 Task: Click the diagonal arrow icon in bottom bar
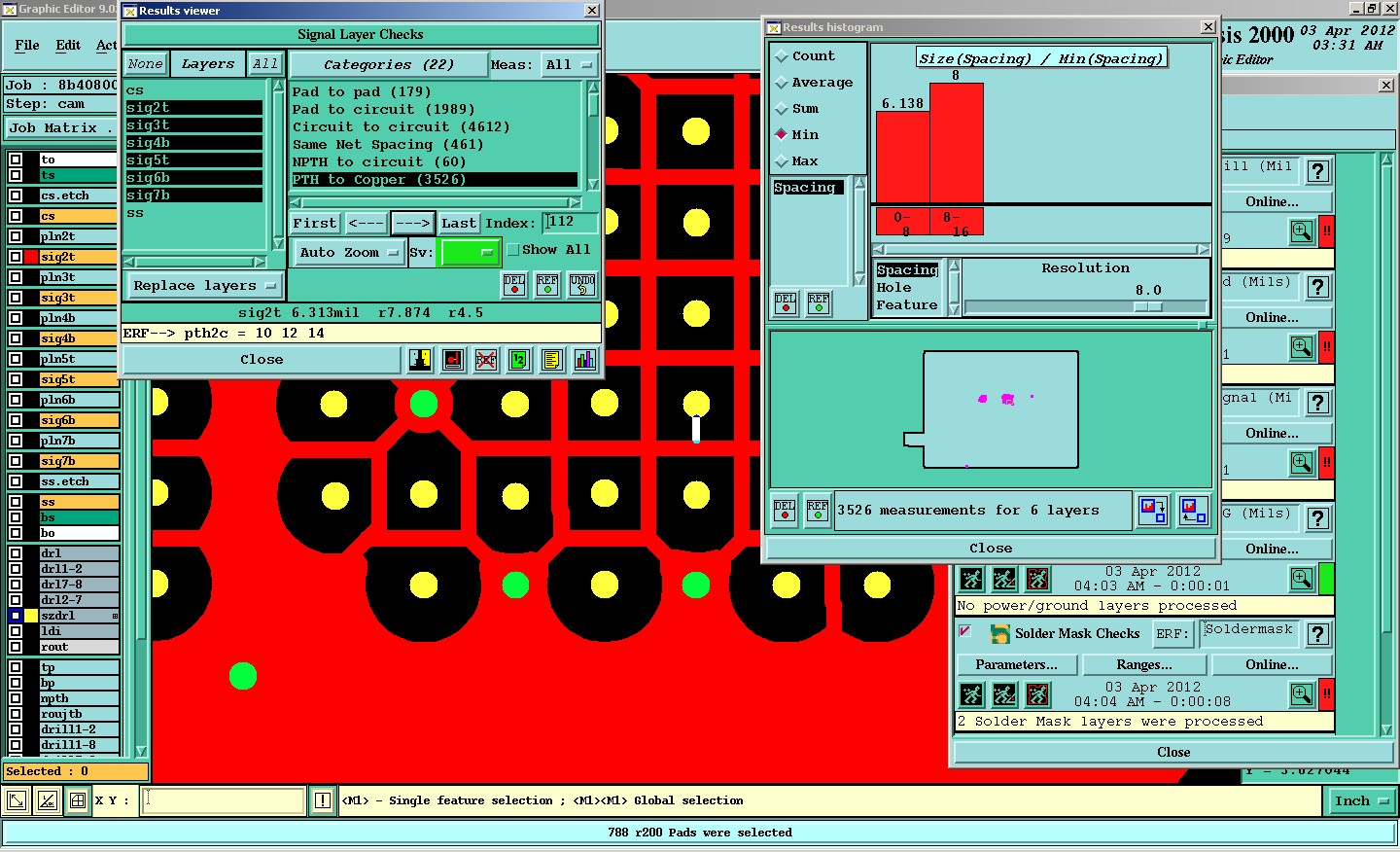coord(17,801)
